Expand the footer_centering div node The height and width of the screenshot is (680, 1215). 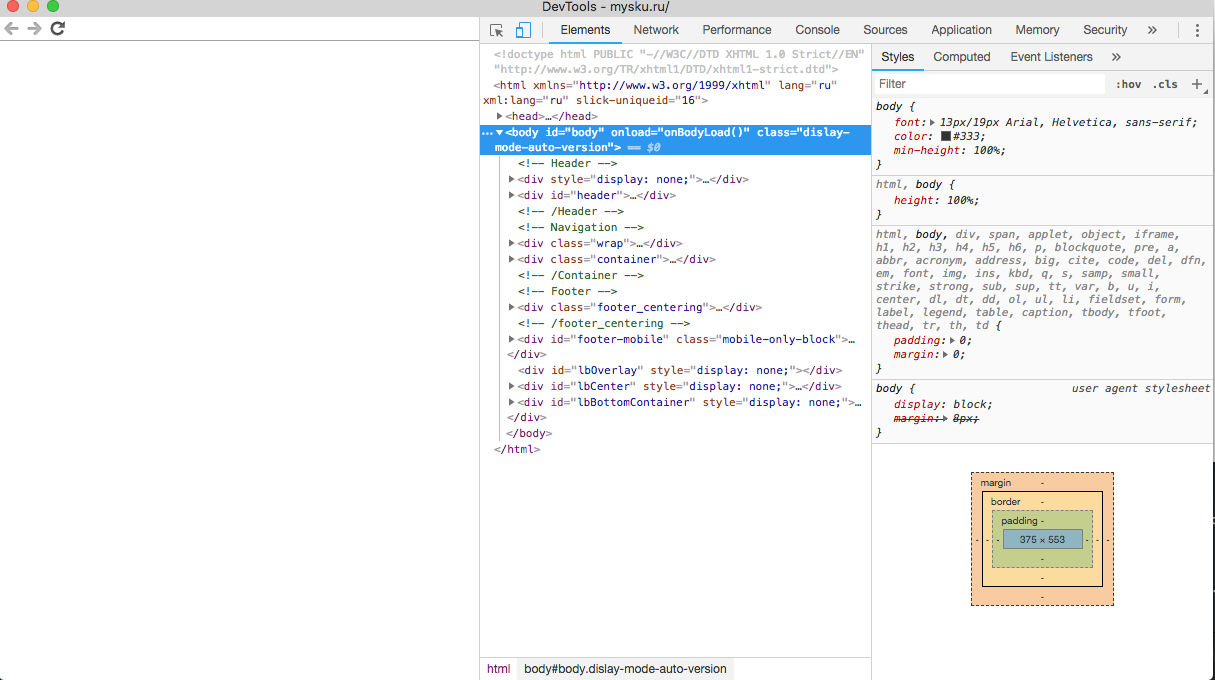tap(512, 308)
